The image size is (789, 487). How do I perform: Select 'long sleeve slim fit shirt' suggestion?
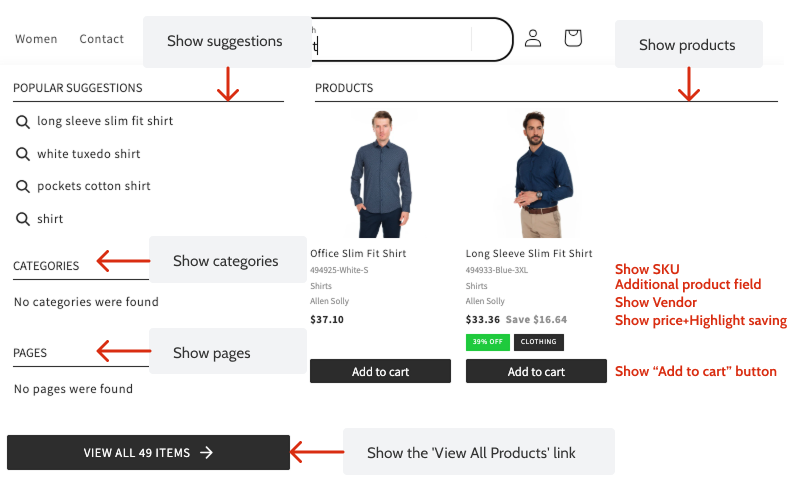point(105,121)
